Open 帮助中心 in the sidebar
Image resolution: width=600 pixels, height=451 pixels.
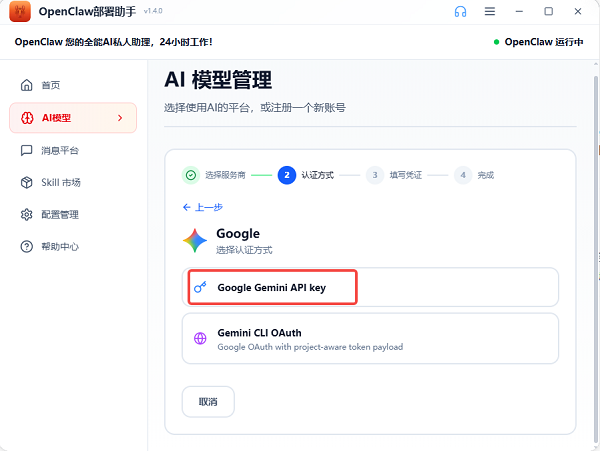[73, 247]
